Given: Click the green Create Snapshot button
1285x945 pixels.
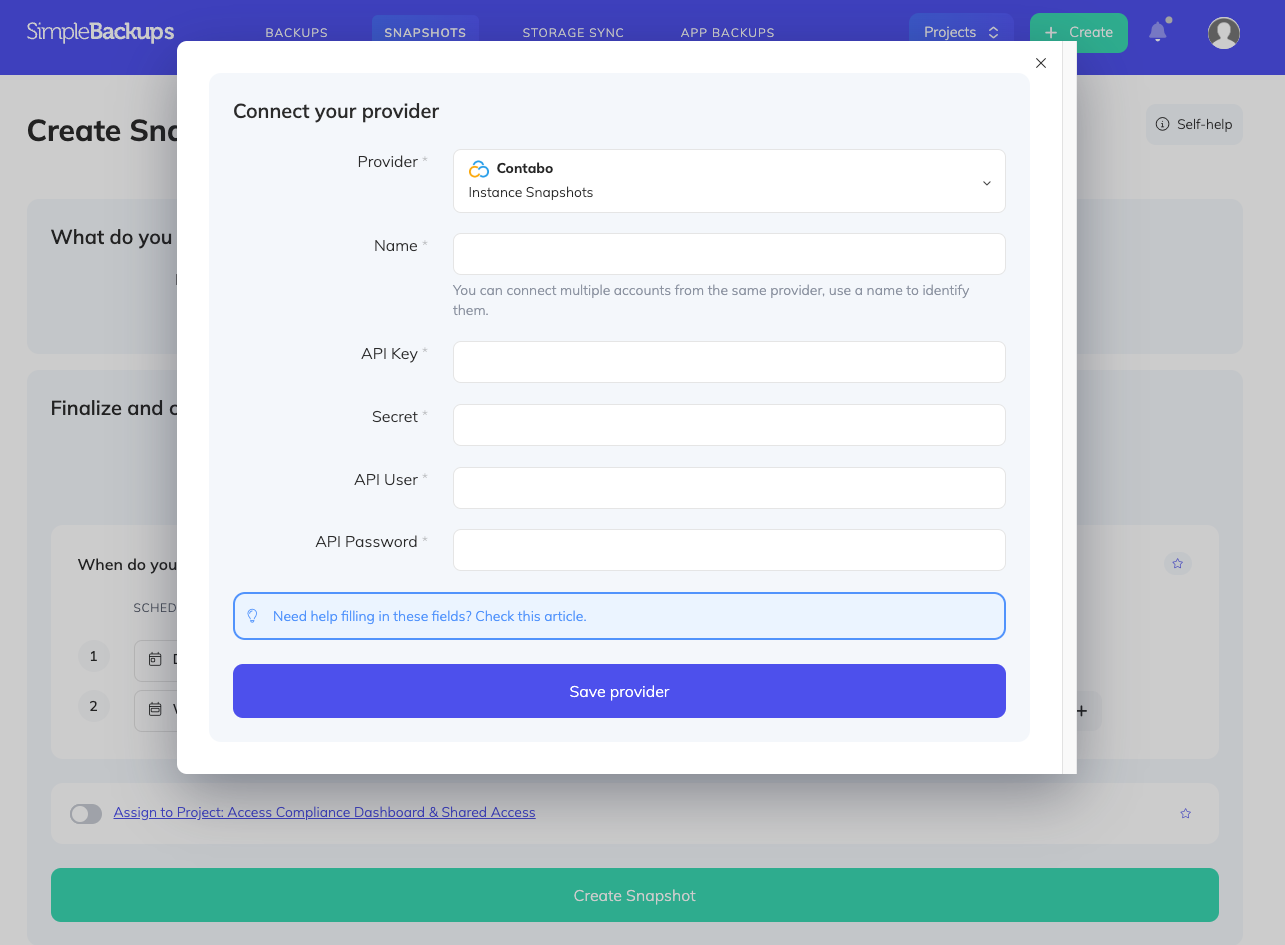Looking at the screenshot, I should tap(634, 895).
